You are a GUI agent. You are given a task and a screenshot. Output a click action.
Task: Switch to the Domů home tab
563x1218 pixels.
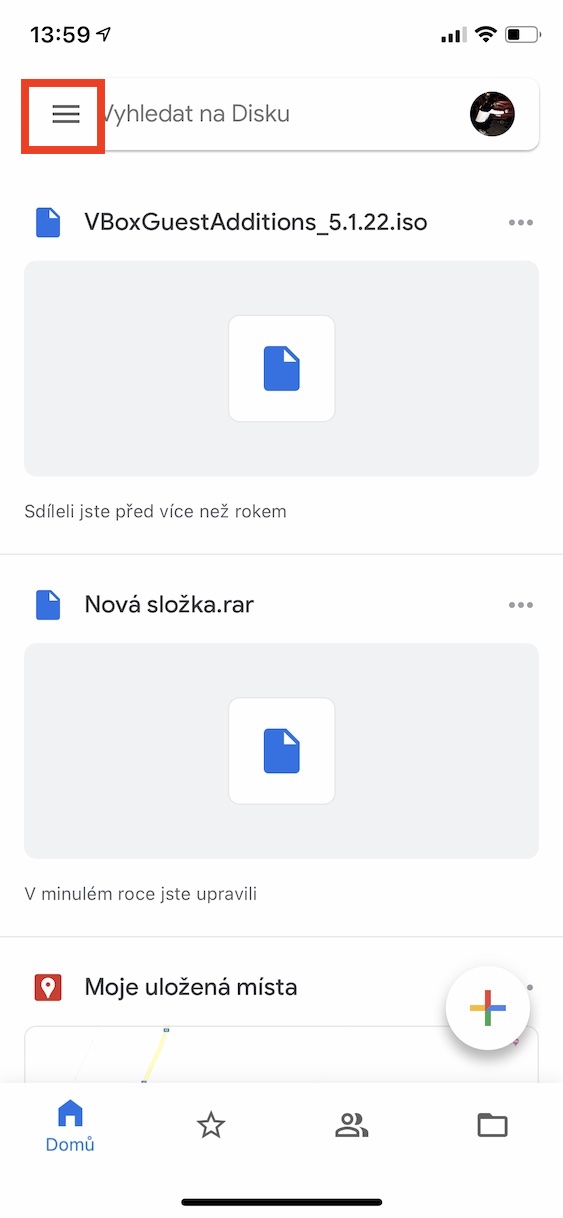(70, 1126)
